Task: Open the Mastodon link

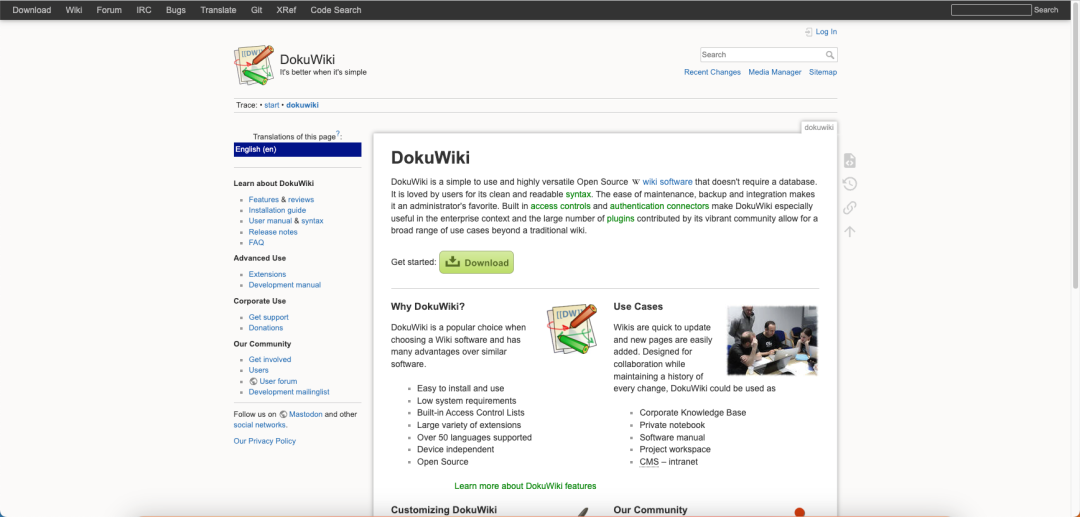Action: (x=305, y=414)
